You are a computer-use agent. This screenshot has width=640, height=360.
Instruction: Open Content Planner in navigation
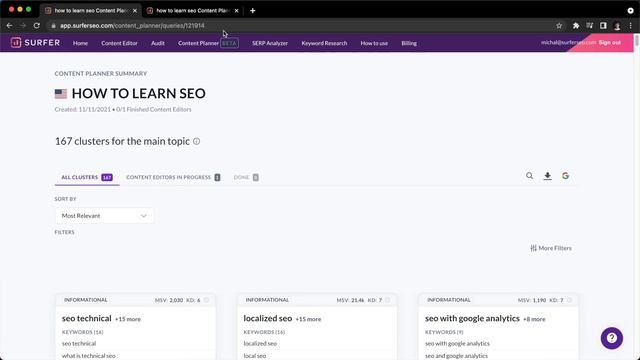coord(198,43)
